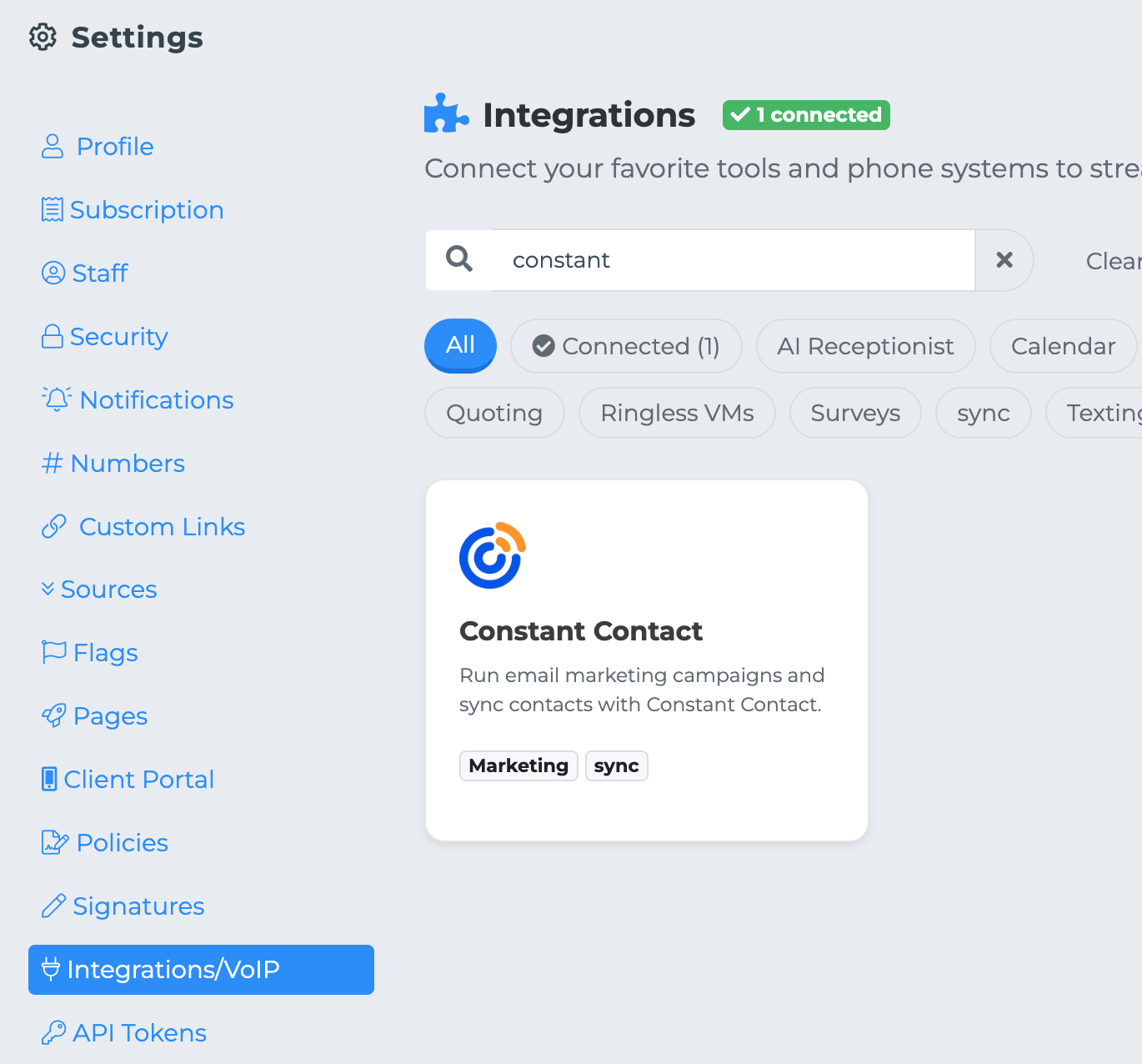Toggle the AI Receptionist filter chip

[x=865, y=346]
